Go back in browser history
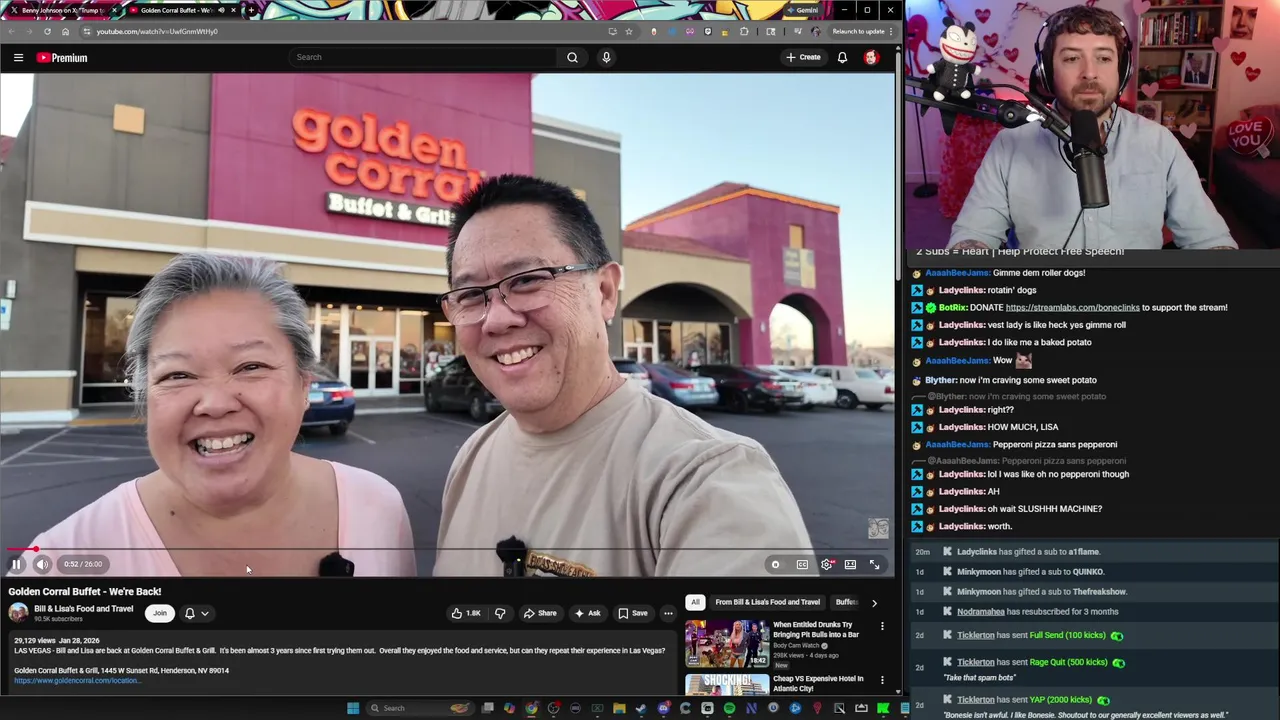The image size is (1280, 720). pyautogui.click(x=11, y=31)
